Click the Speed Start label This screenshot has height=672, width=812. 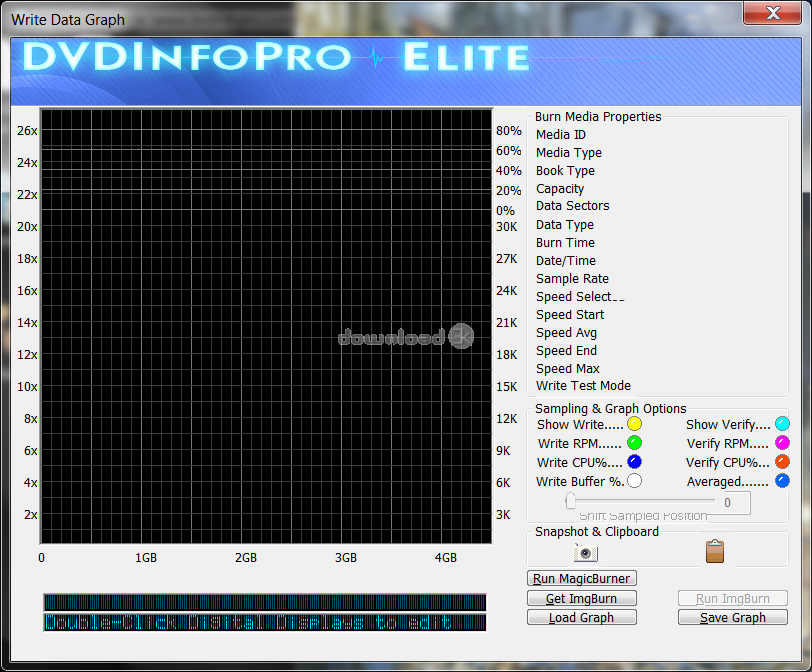570,315
